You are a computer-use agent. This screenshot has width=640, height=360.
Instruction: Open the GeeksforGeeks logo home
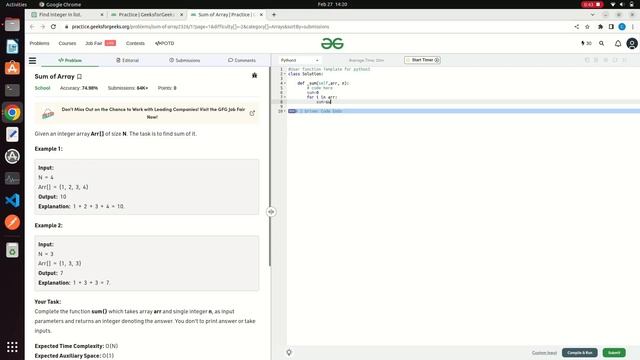(332, 43)
